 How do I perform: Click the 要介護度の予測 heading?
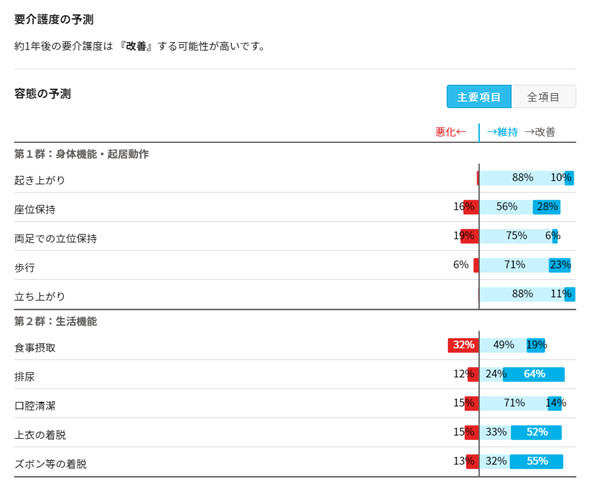coord(54,20)
